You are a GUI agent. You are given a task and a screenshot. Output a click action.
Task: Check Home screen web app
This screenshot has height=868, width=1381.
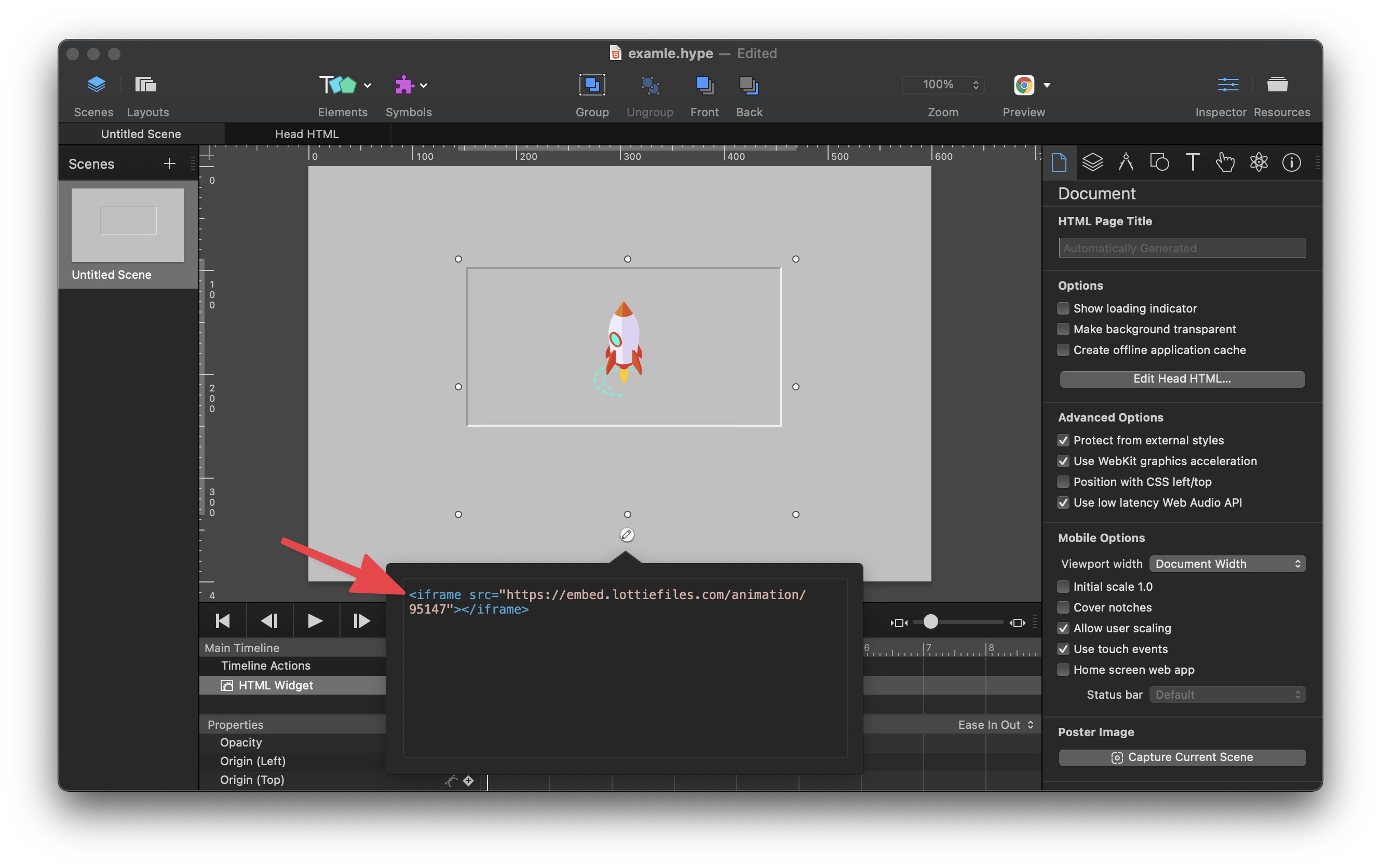(x=1063, y=670)
